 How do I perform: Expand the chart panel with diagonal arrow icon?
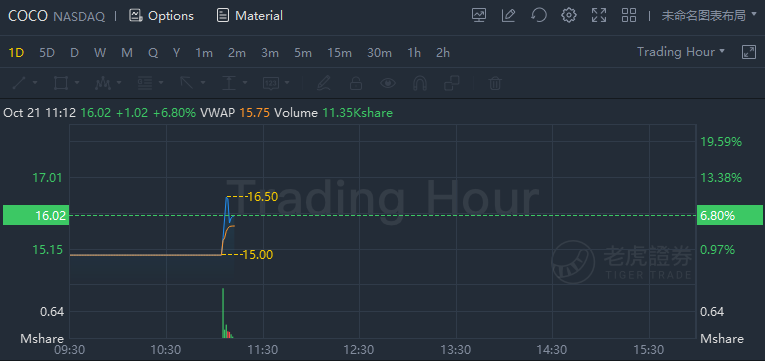(x=748, y=52)
